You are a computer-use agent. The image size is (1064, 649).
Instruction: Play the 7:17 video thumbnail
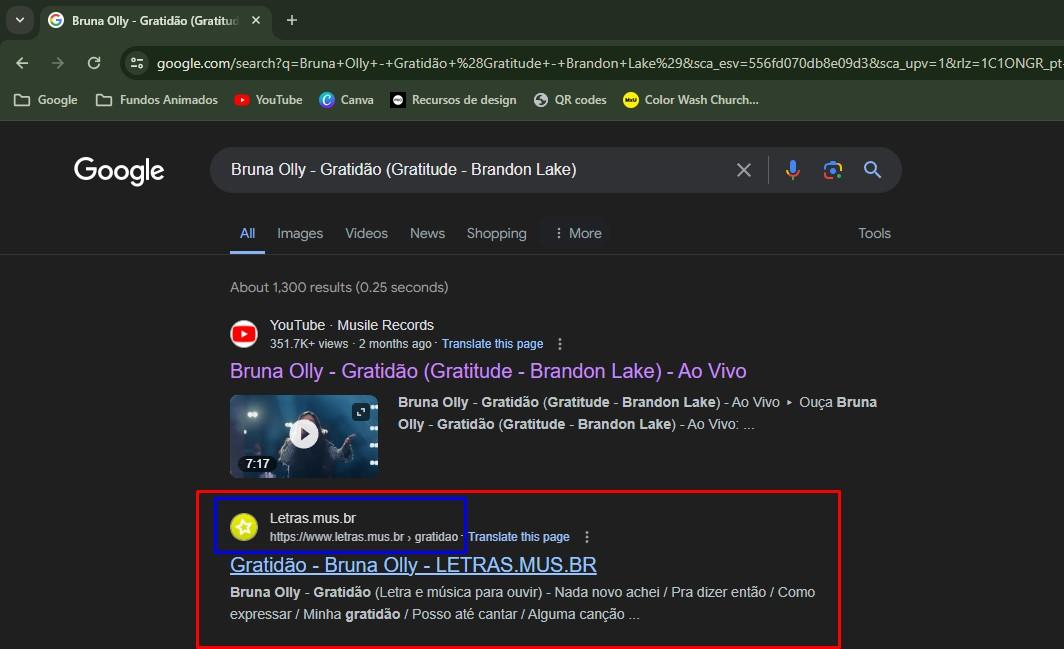pos(304,436)
